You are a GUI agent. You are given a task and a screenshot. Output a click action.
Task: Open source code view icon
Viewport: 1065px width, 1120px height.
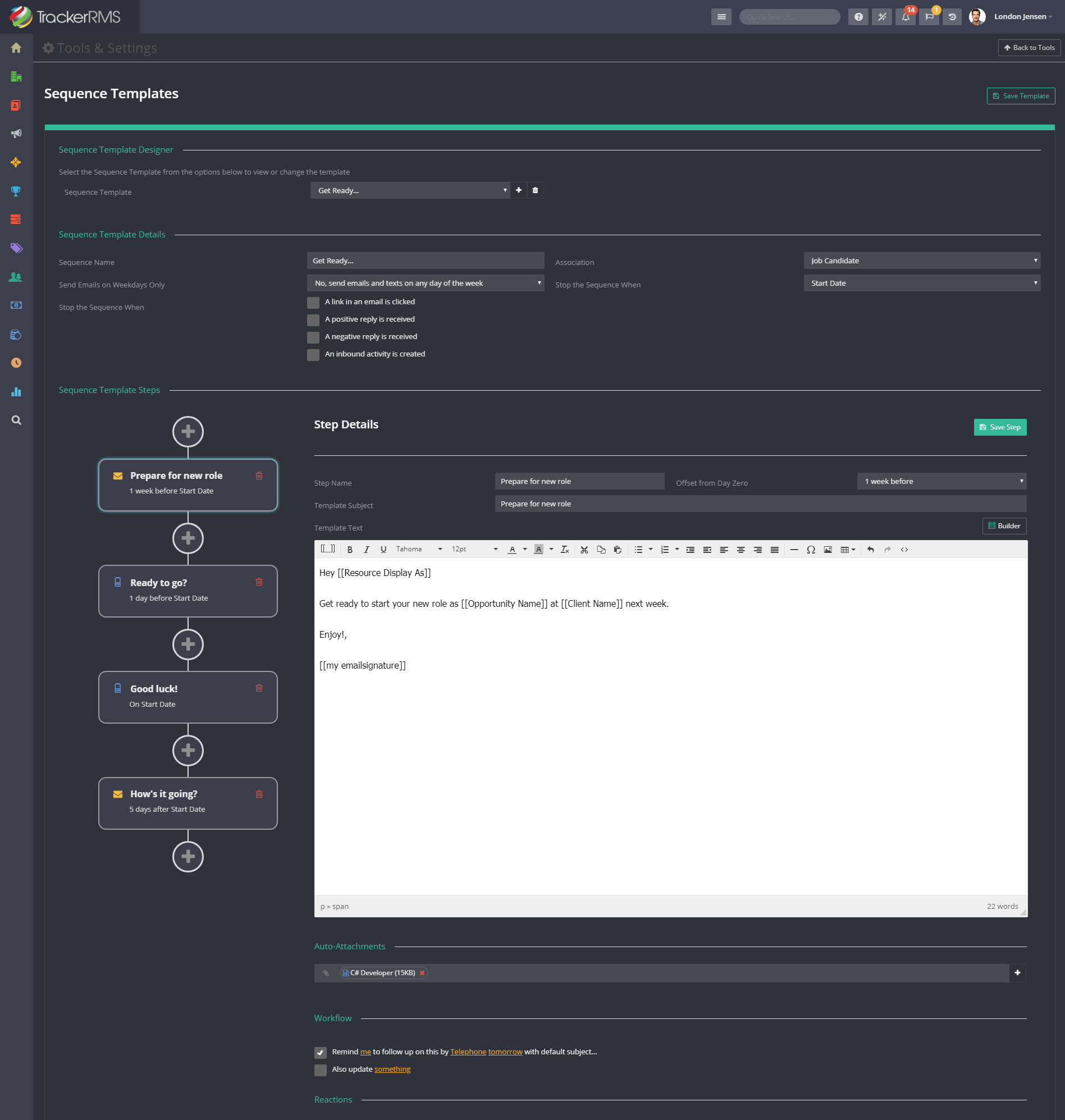point(904,549)
